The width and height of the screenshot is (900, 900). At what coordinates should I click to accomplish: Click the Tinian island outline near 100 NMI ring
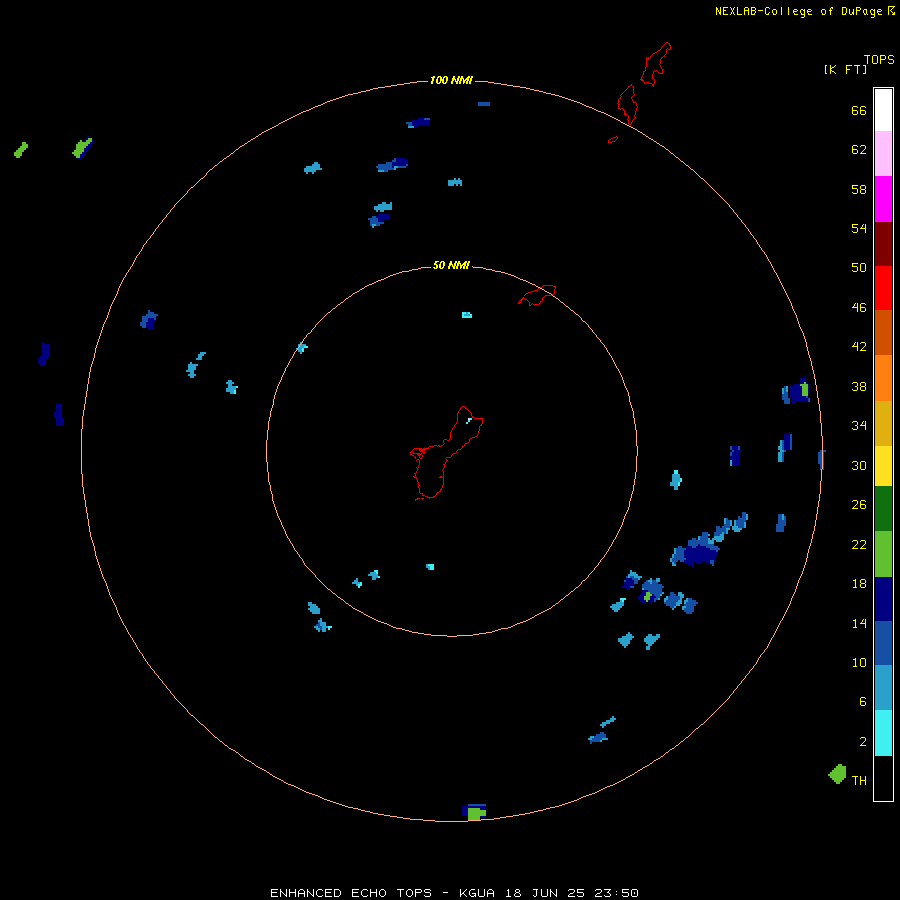click(x=627, y=104)
